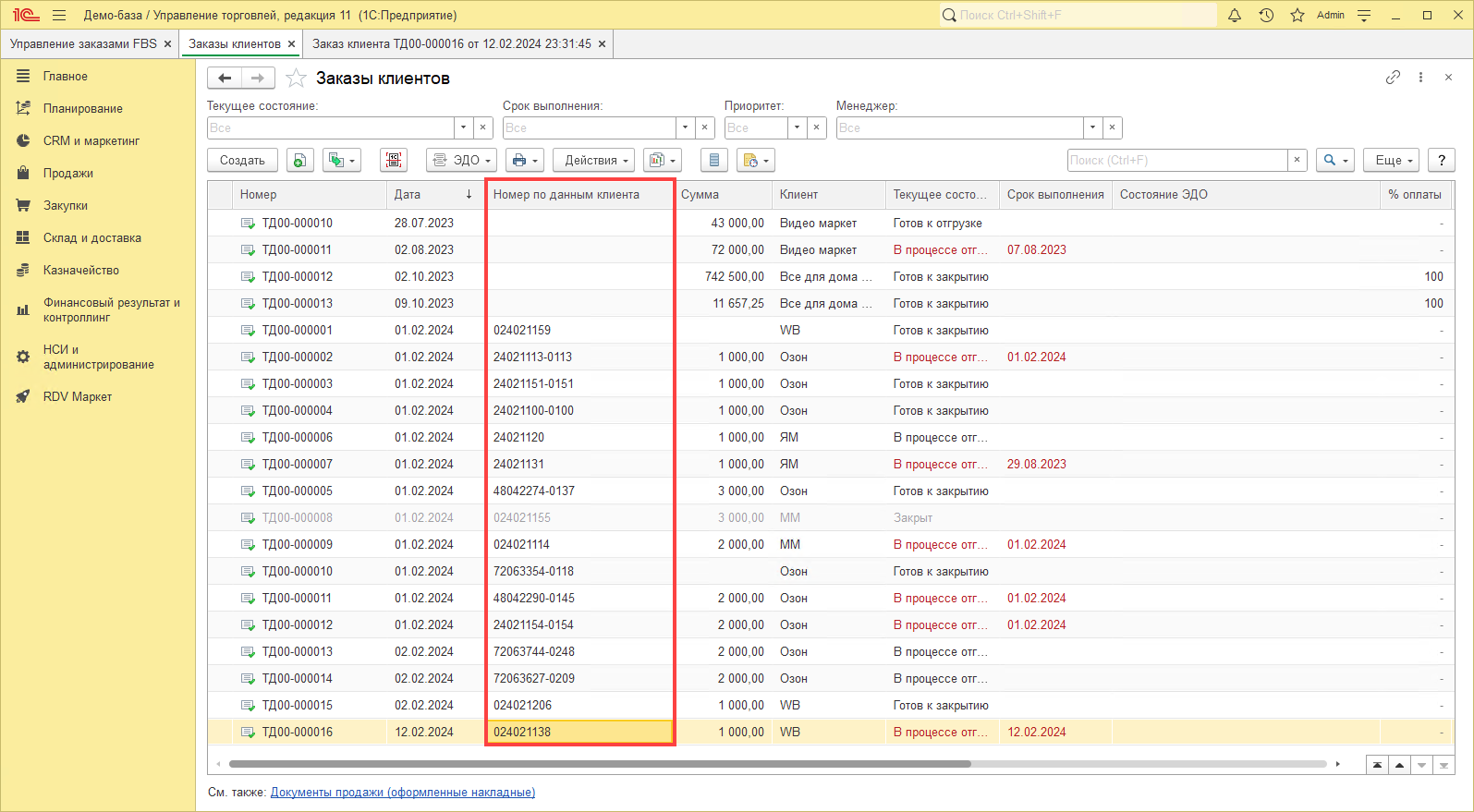Open the 1C main menu hamburger icon
1474x812 pixels.
[59, 16]
